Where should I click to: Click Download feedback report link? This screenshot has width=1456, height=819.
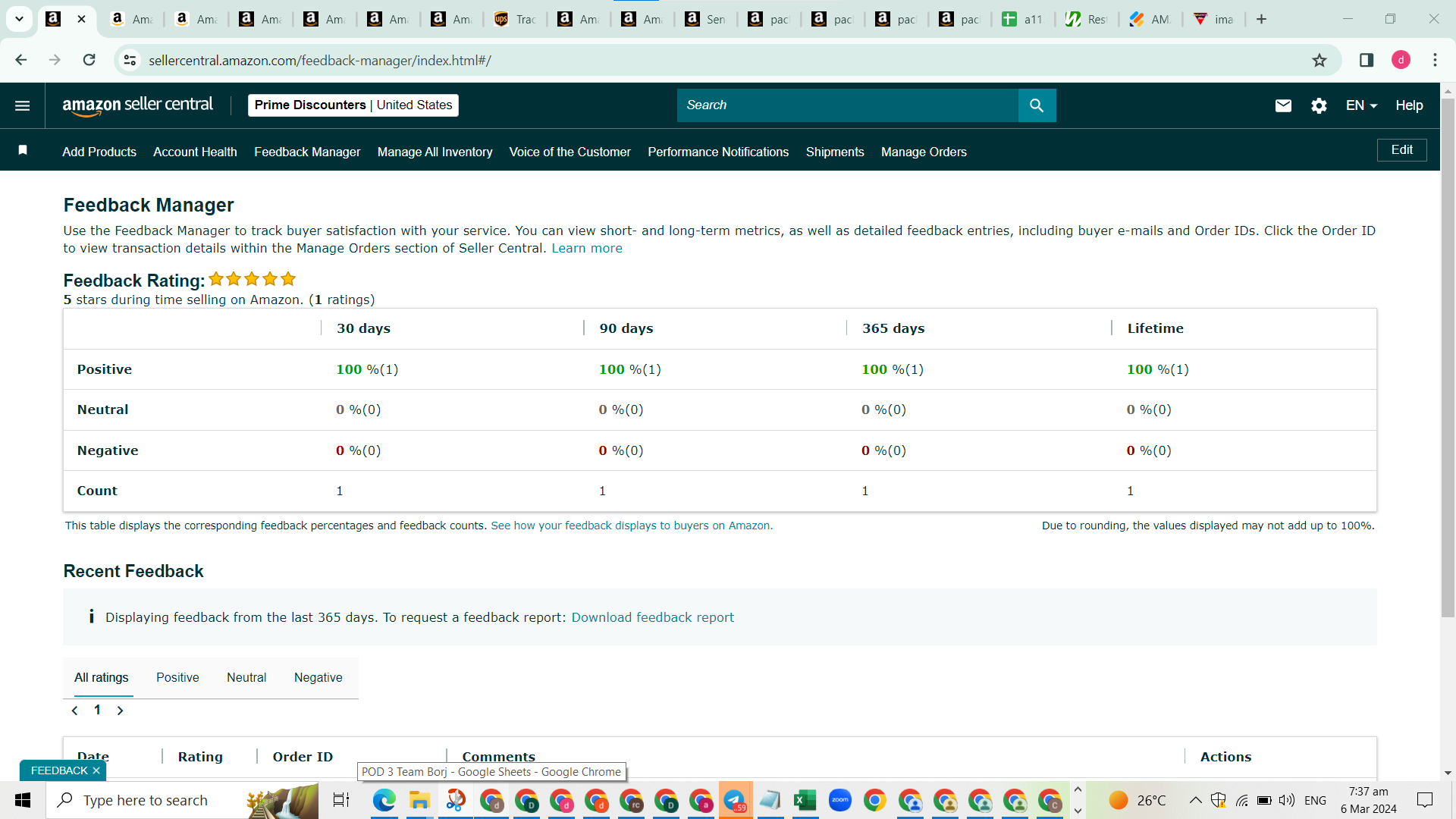tap(653, 617)
